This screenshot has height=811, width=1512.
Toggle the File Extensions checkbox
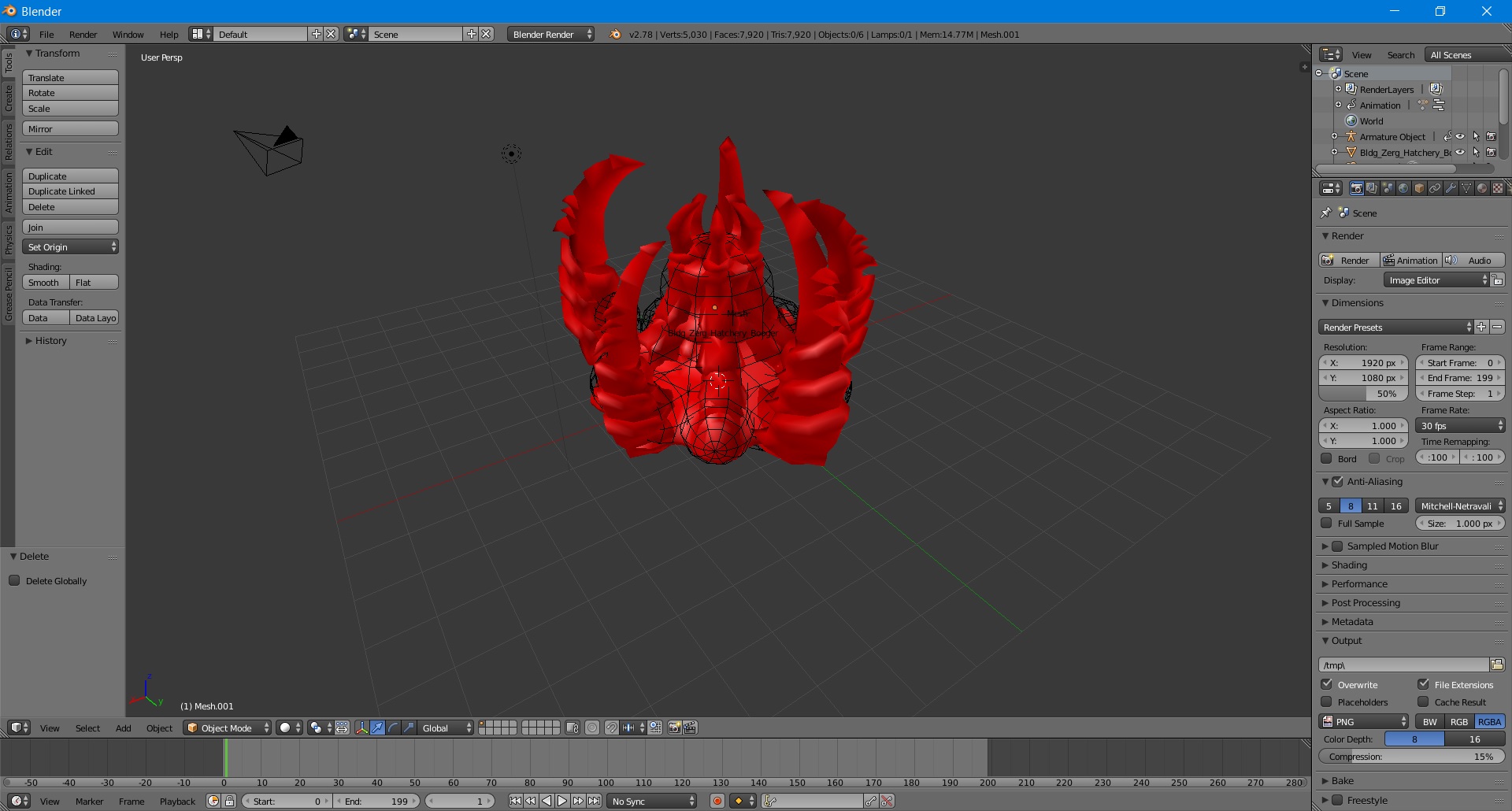[1423, 684]
